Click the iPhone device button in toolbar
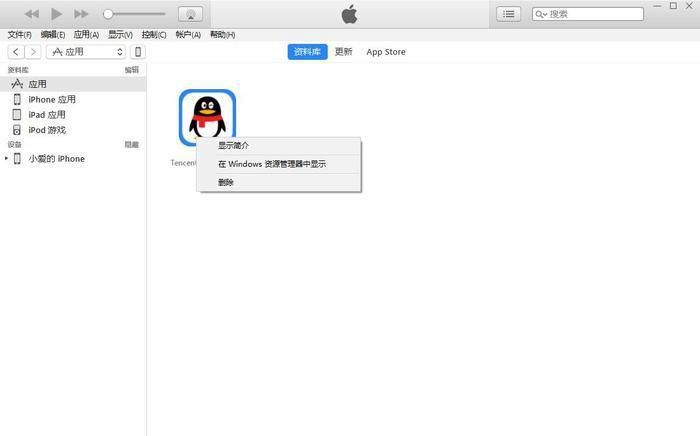Viewport: 700px width, 436px height. point(138,52)
